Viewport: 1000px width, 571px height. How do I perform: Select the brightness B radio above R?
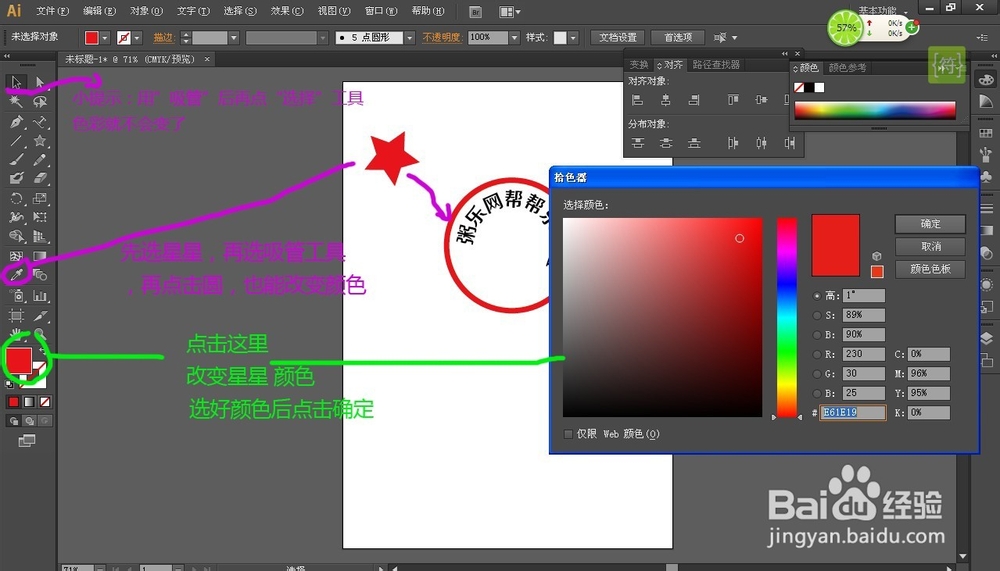(x=817, y=335)
